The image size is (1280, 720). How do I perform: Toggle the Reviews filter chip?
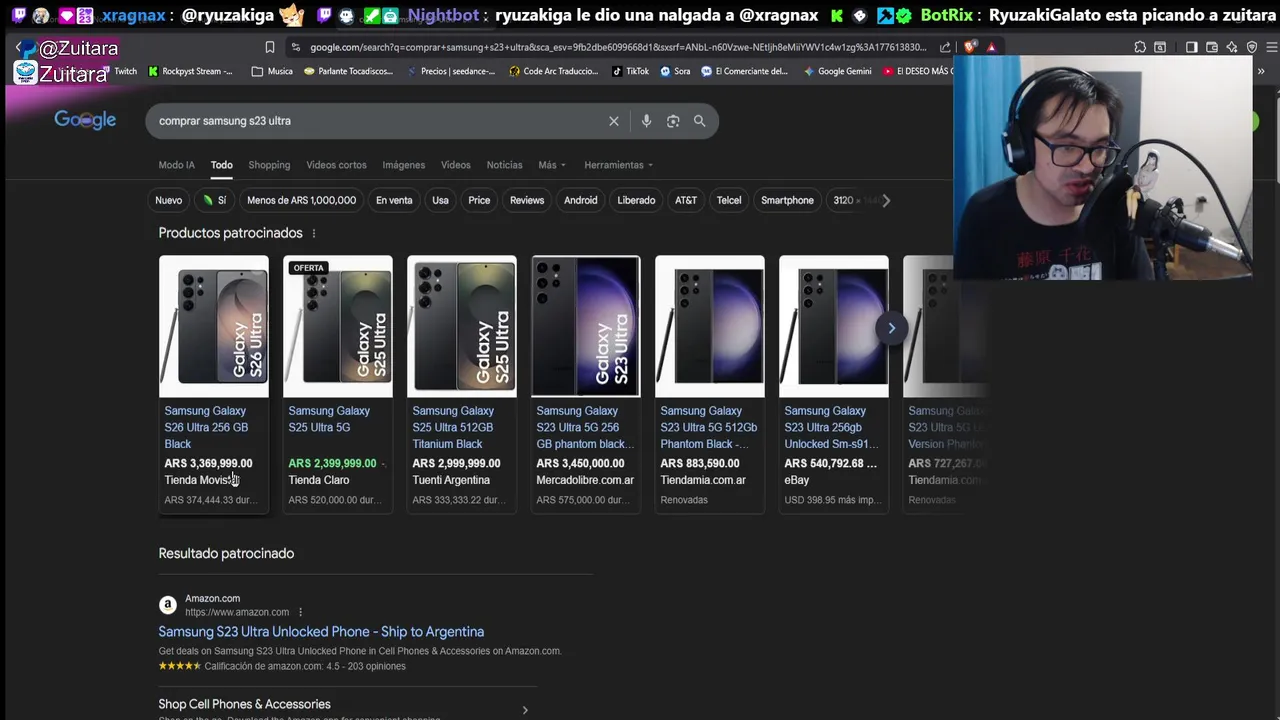[x=527, y=200]
